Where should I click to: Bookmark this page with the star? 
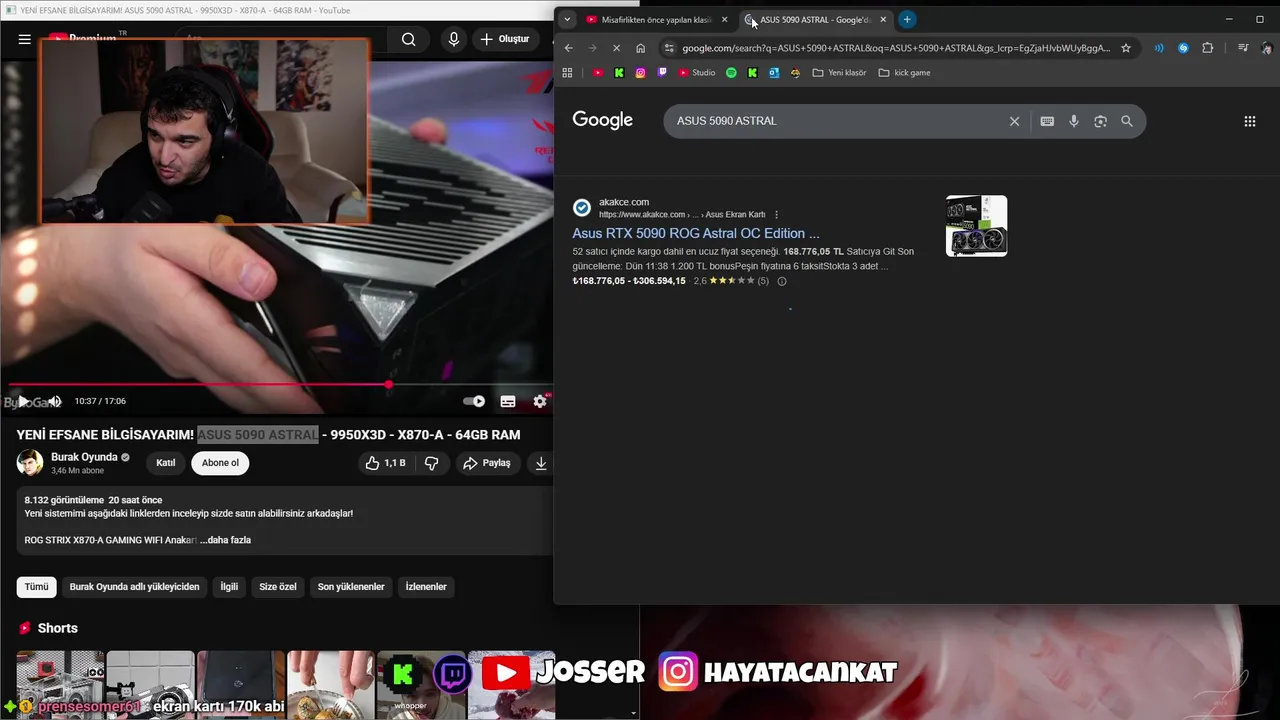(1126, 48)
